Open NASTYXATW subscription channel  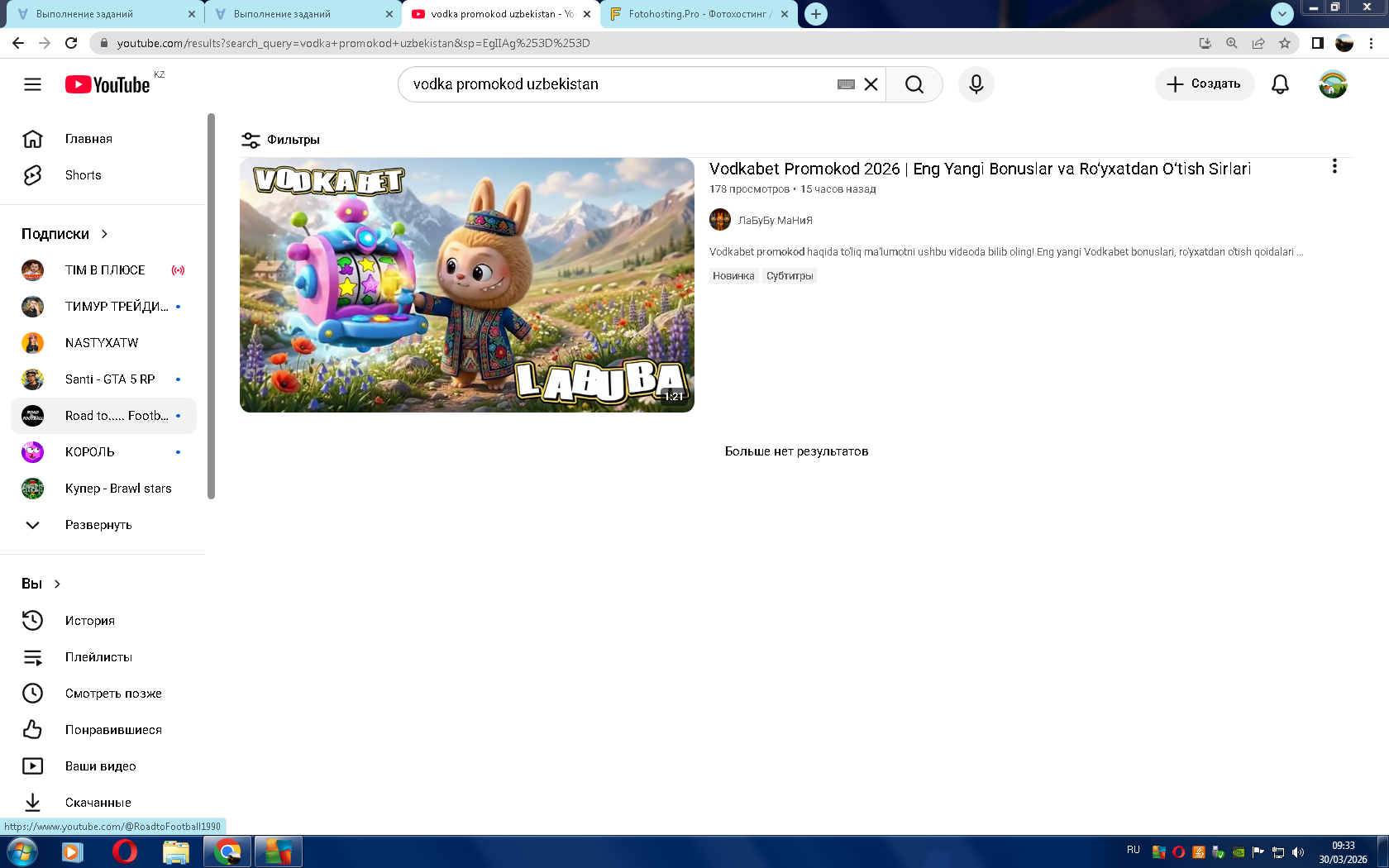pyautogui.click(x=103, y=343)
